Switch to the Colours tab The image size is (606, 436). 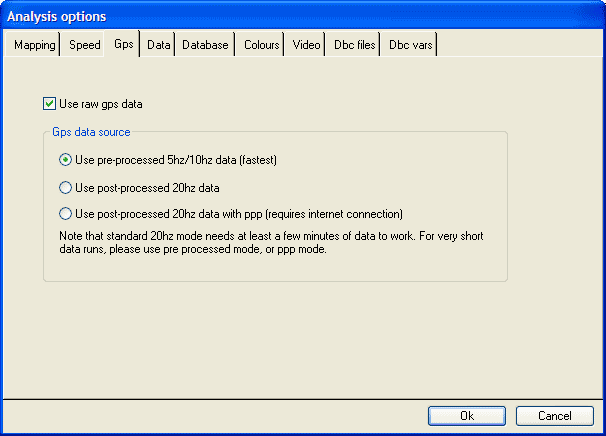(261, 45)
